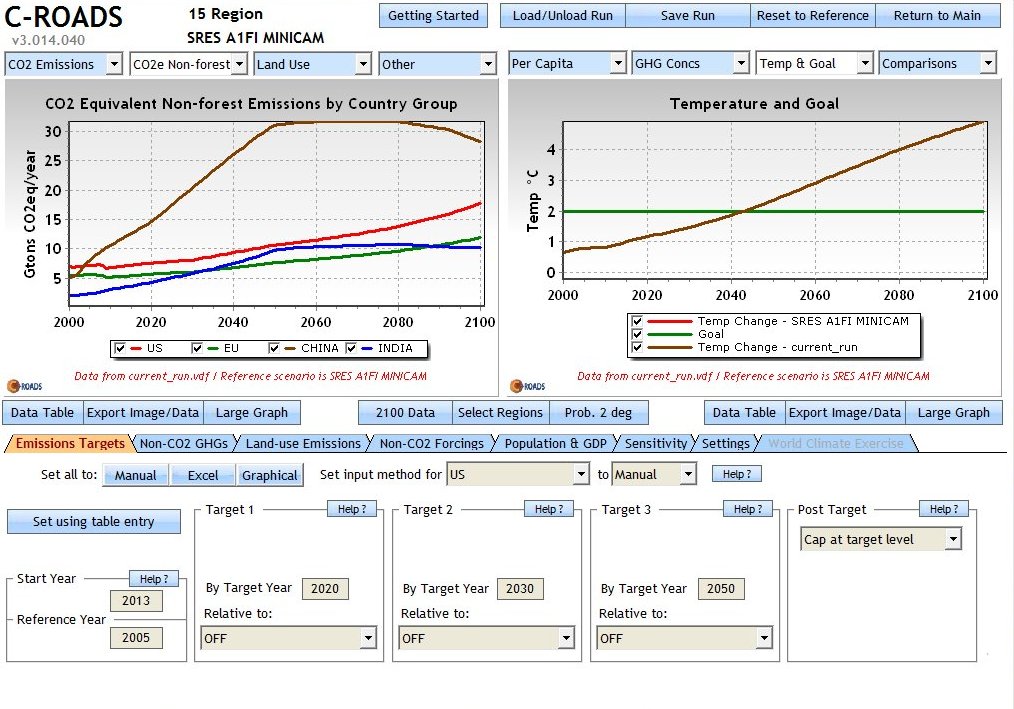Open left graph Data Table

click(x=43, y=413)
